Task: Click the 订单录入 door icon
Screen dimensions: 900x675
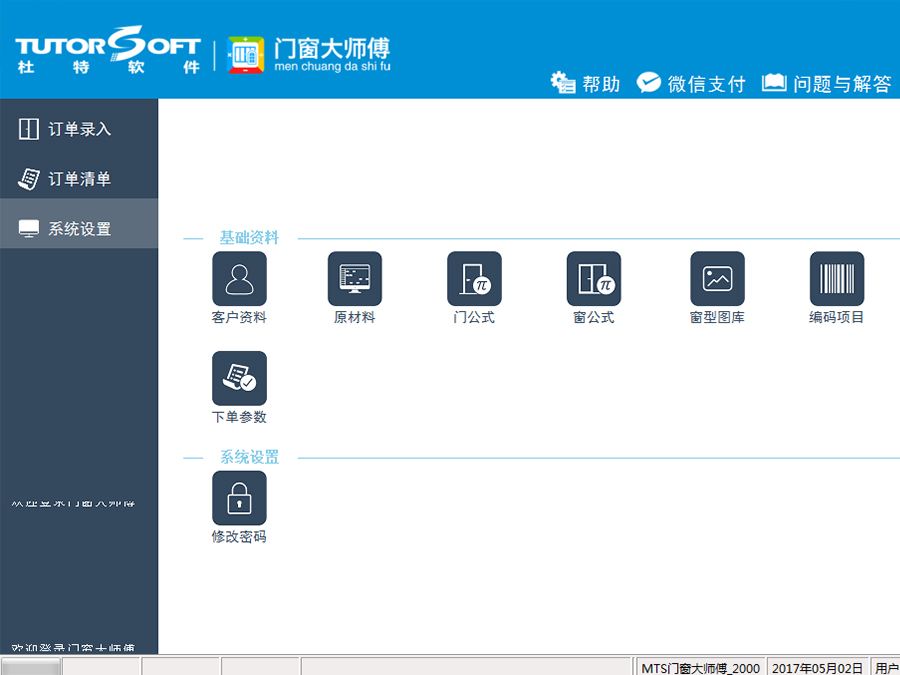Action: tap(29, 129)
